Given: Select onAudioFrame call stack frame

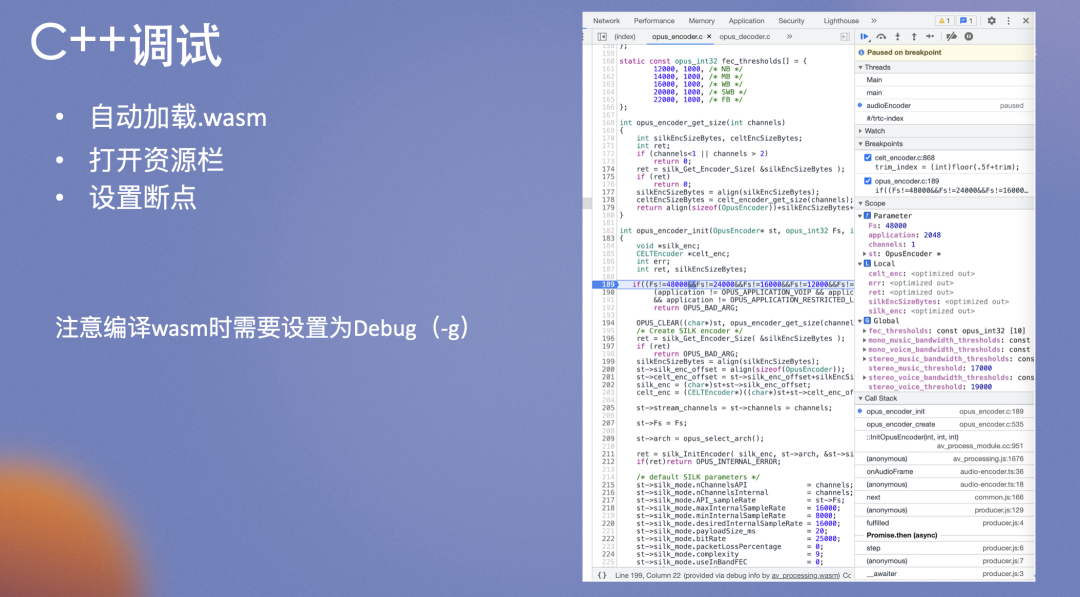Looking at the screenshot, I should coord(944,472).
